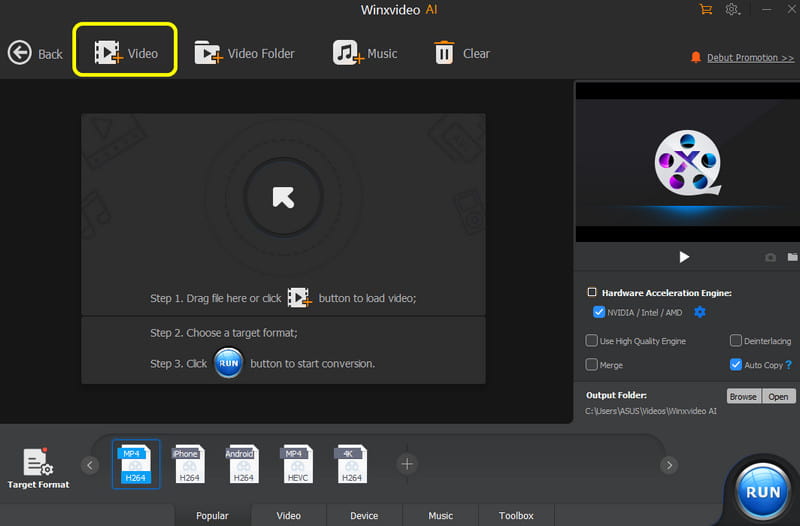Add a Video Folder
The image size is (800, 526).
245,53
